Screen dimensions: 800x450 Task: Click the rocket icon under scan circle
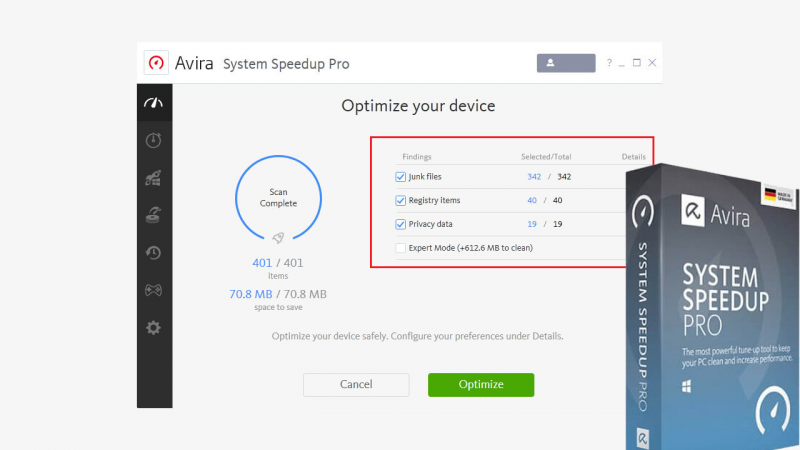tap(278, 238)
